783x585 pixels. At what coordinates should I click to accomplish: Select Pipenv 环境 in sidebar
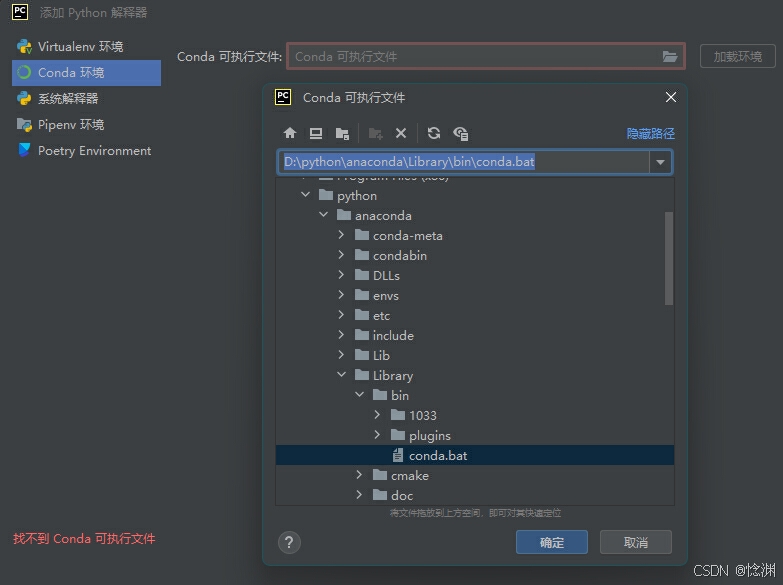pos(86,124)
